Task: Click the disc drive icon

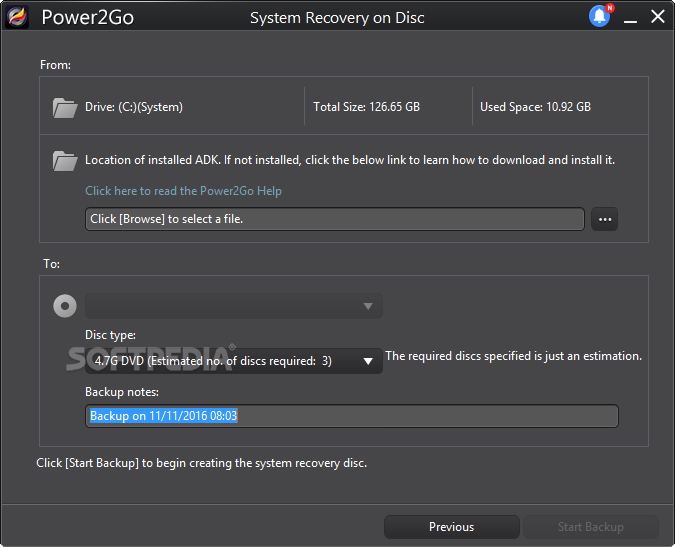Action: click(65, 306)
